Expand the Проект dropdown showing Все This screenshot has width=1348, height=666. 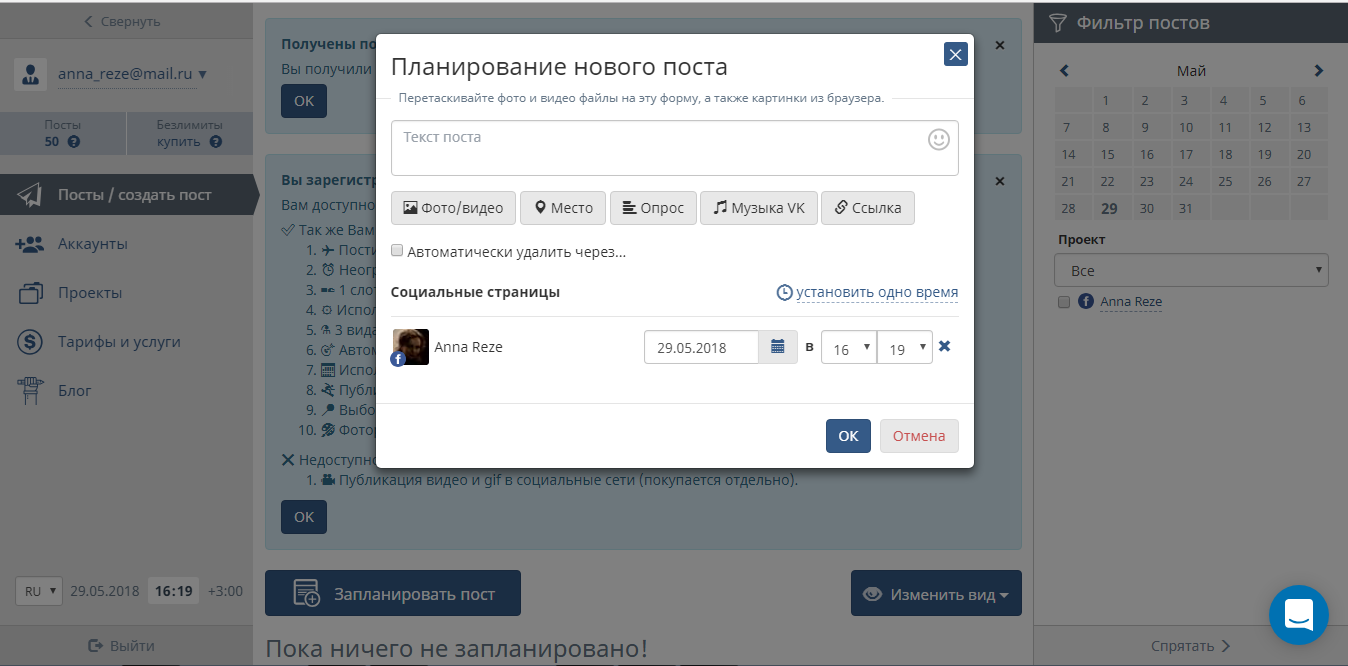click(1191, 270)
